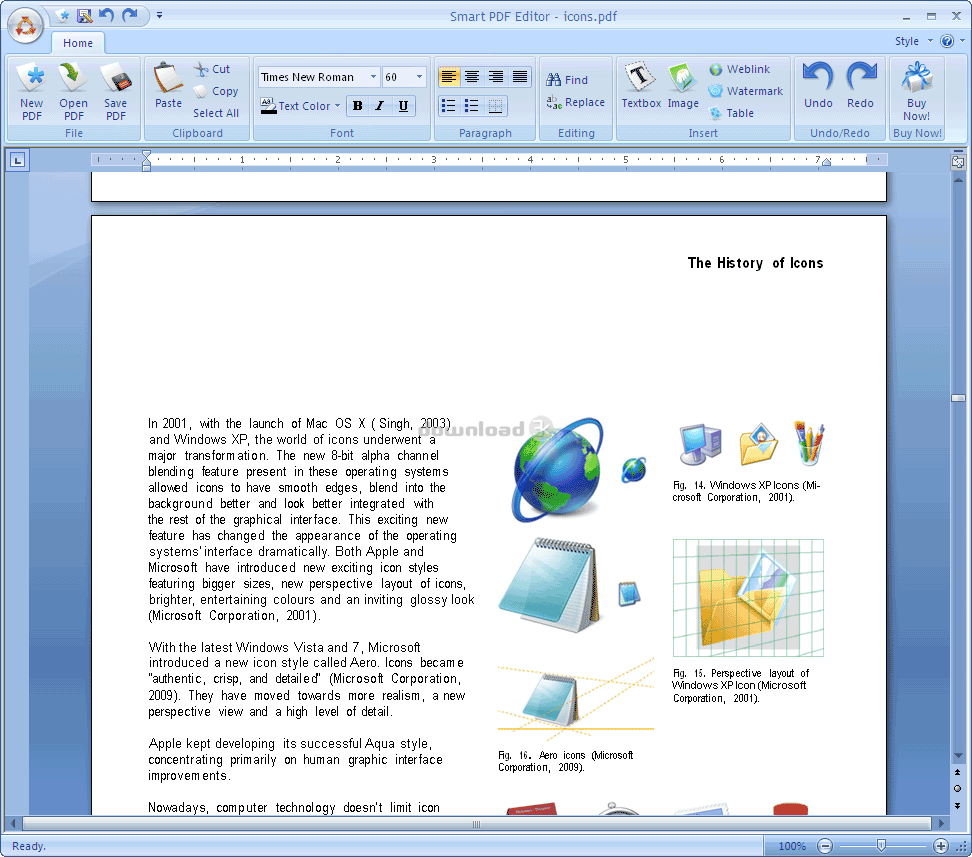Click Select All in Clipboard group
The width and height of the screenshot is (972, 857).
pos(216,113)
